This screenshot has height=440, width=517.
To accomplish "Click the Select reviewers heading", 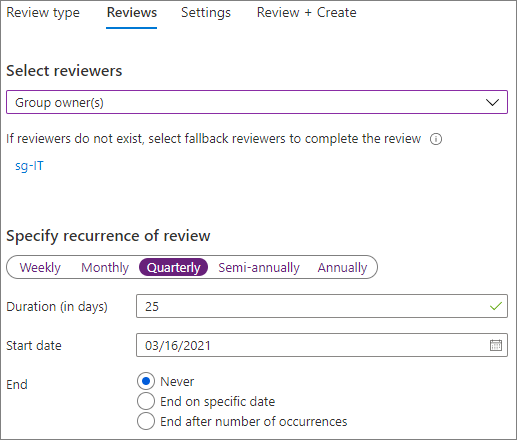I will point(64,71).
